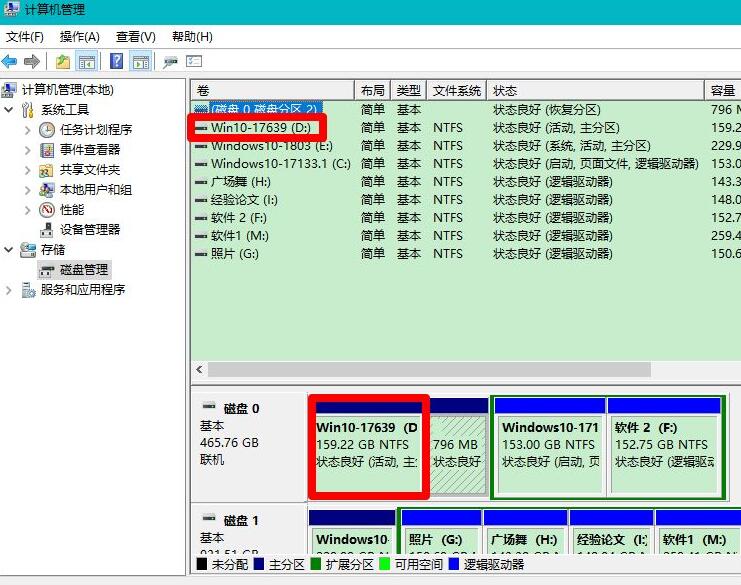The width and height of the screenshot is (741, 585).
Task: Click the Shared Folders icon
Action: [46, 170]
